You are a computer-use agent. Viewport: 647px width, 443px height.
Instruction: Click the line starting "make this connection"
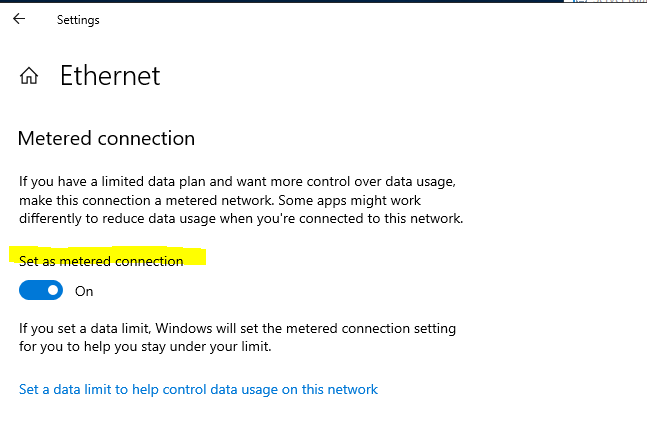[220, 200]
